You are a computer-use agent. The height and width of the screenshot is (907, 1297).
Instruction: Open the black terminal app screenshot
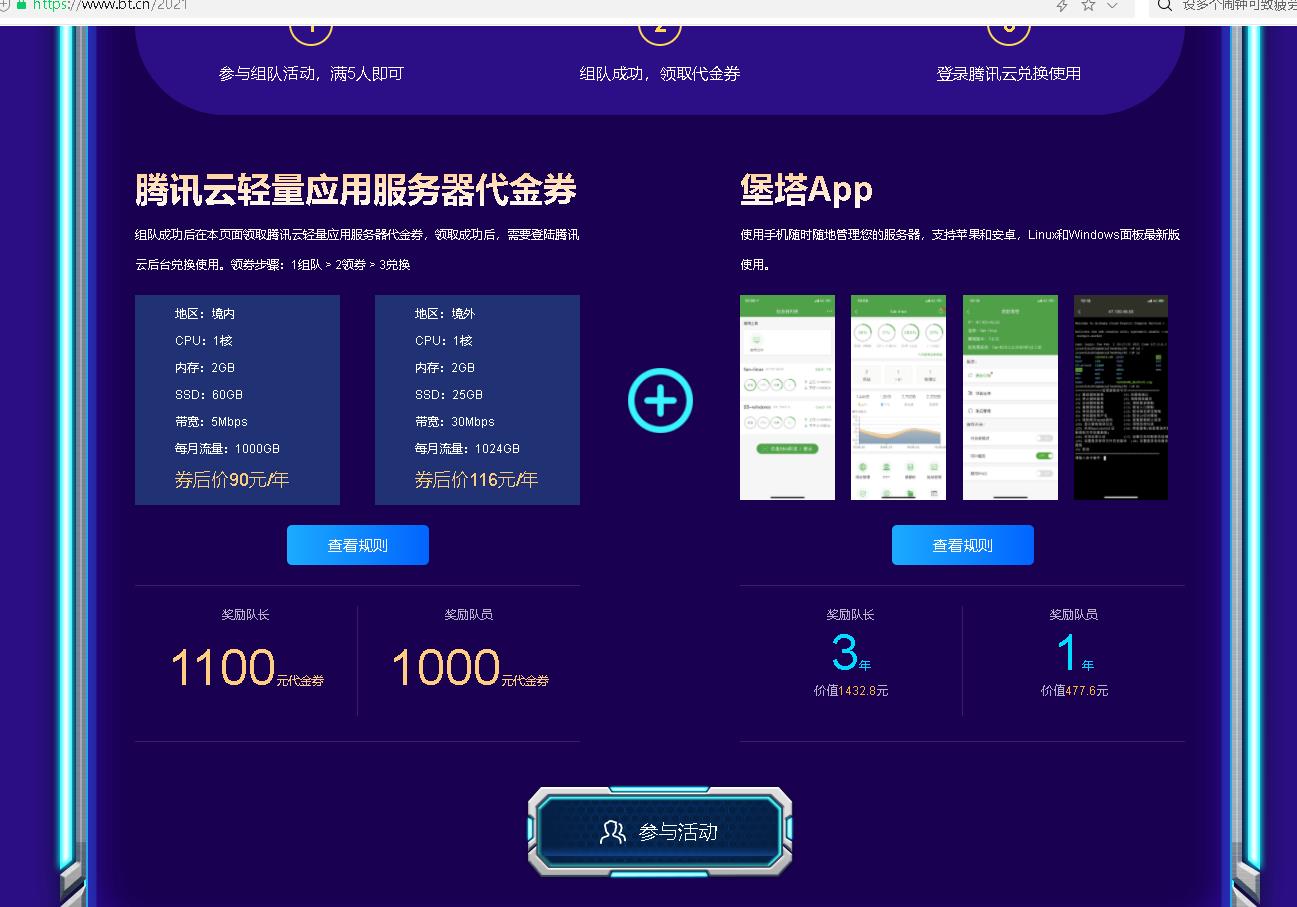tap(1120, 397)
